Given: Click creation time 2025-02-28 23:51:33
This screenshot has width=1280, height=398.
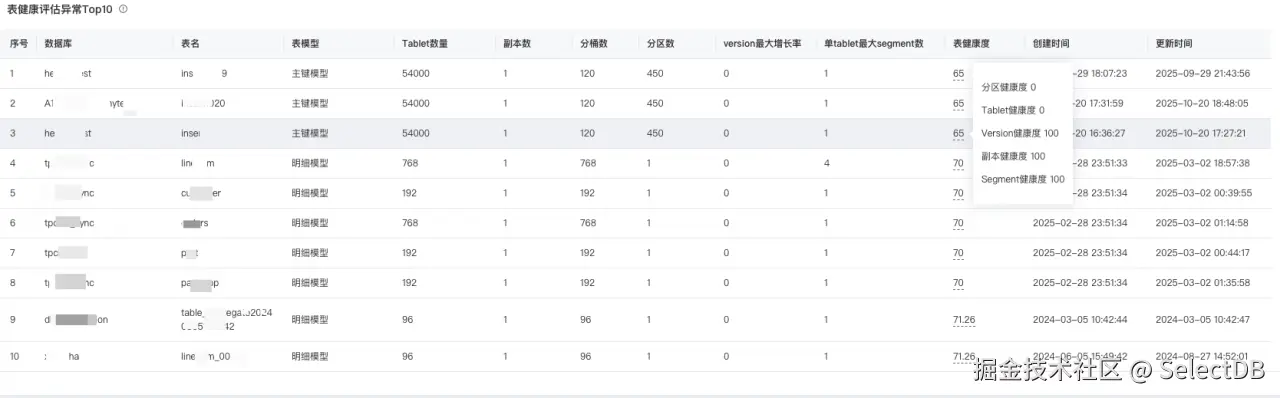Looking at the screenshot, I should pyautogui.click(x=1080, y=163).
